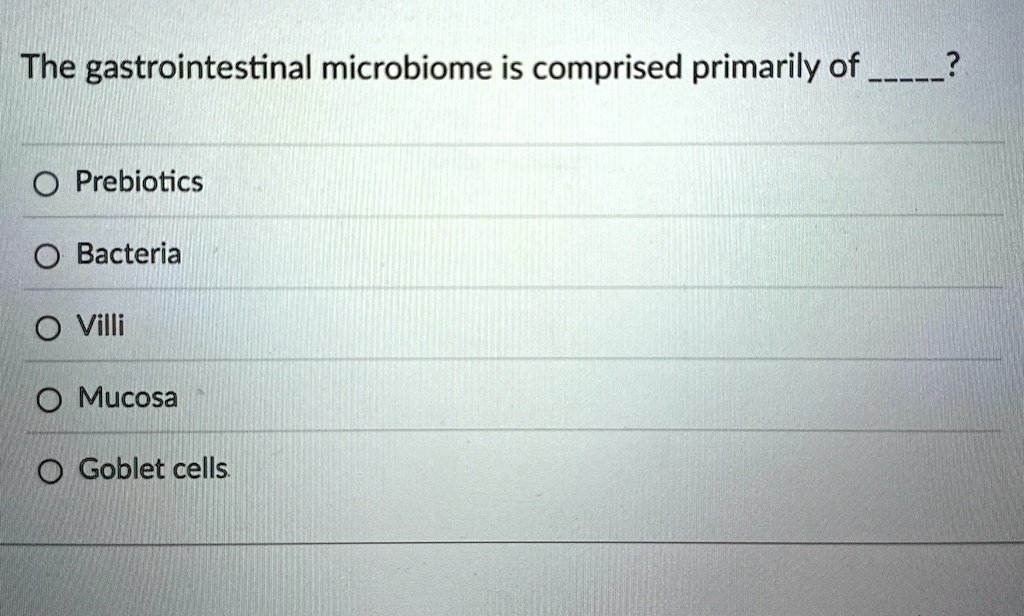
Task: Click the 'Bacteria' answer label text
Action: 129,253
